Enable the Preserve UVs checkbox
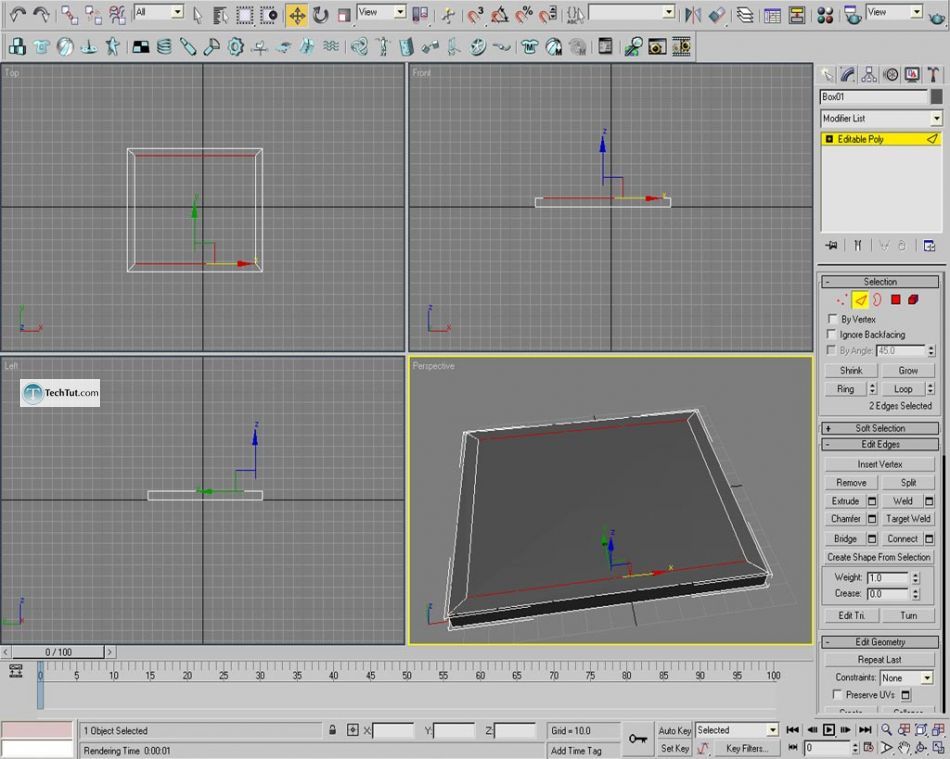 pos(837,694)
